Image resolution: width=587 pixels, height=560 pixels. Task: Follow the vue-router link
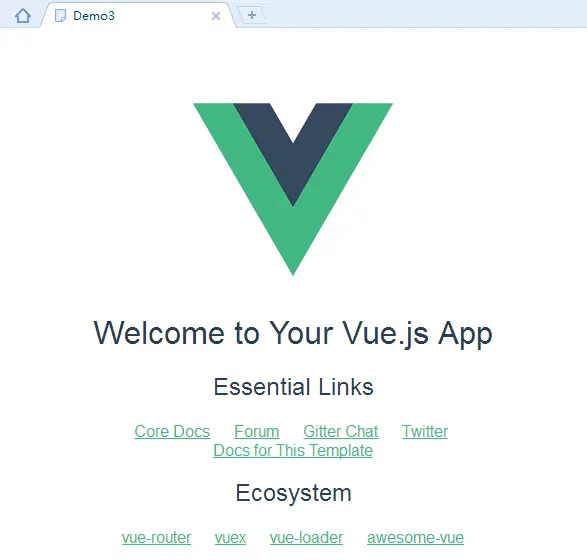point(156,538)
